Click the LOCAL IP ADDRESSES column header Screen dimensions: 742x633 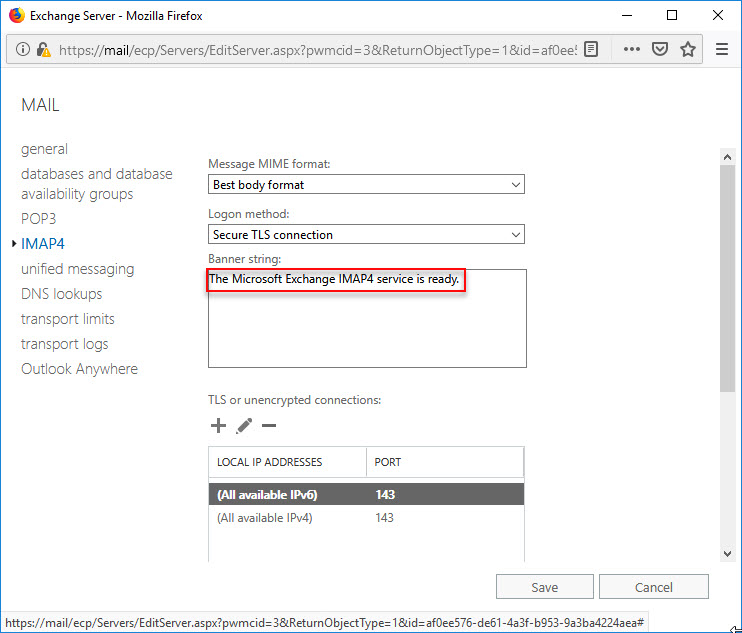click(287, 462)
